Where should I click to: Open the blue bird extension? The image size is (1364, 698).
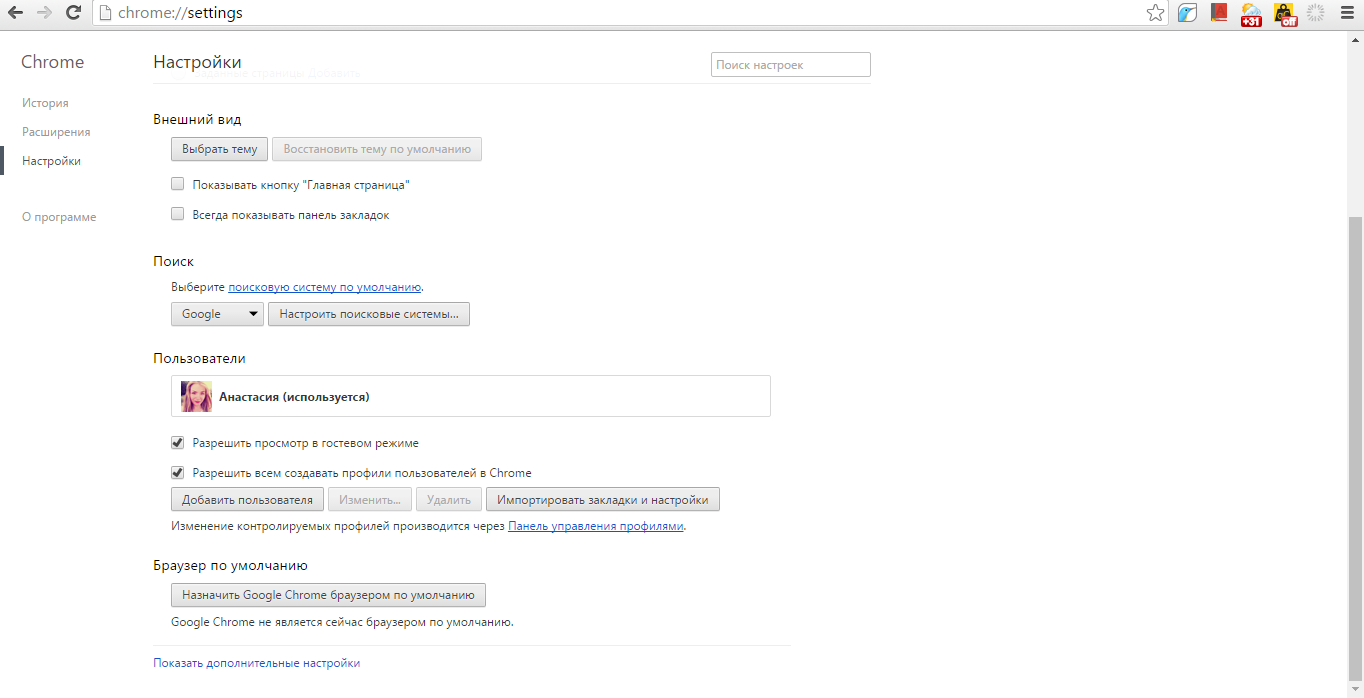[x=1187, y=13]
